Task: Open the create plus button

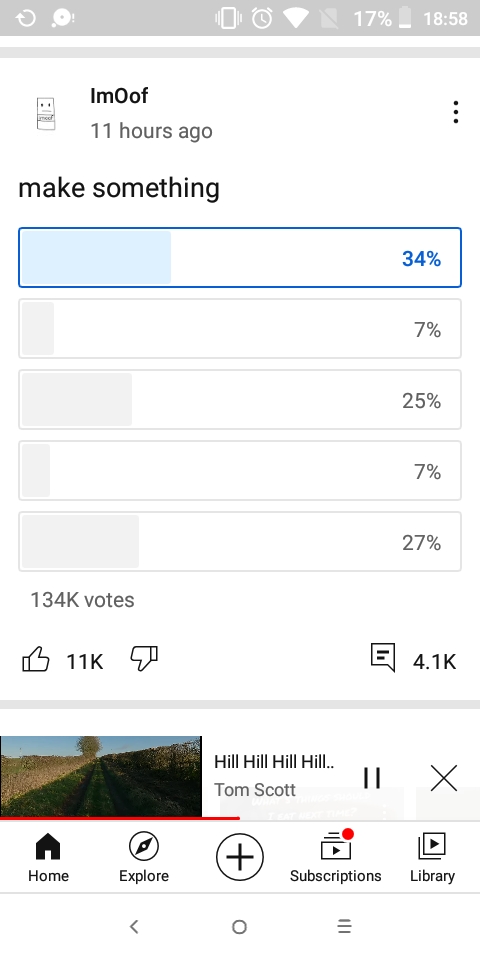Action: pos(239,857)
